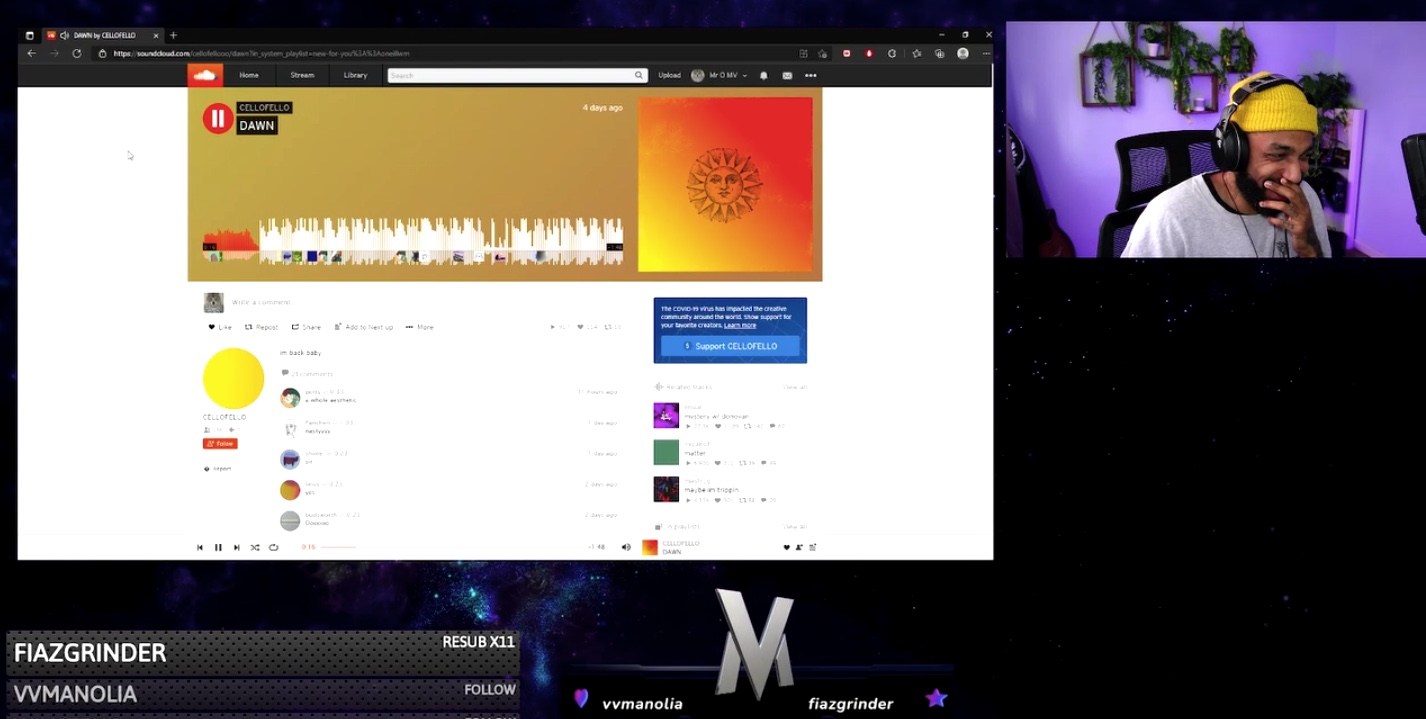
Task: Open the browser Settings and more menu
Action: 986,53
